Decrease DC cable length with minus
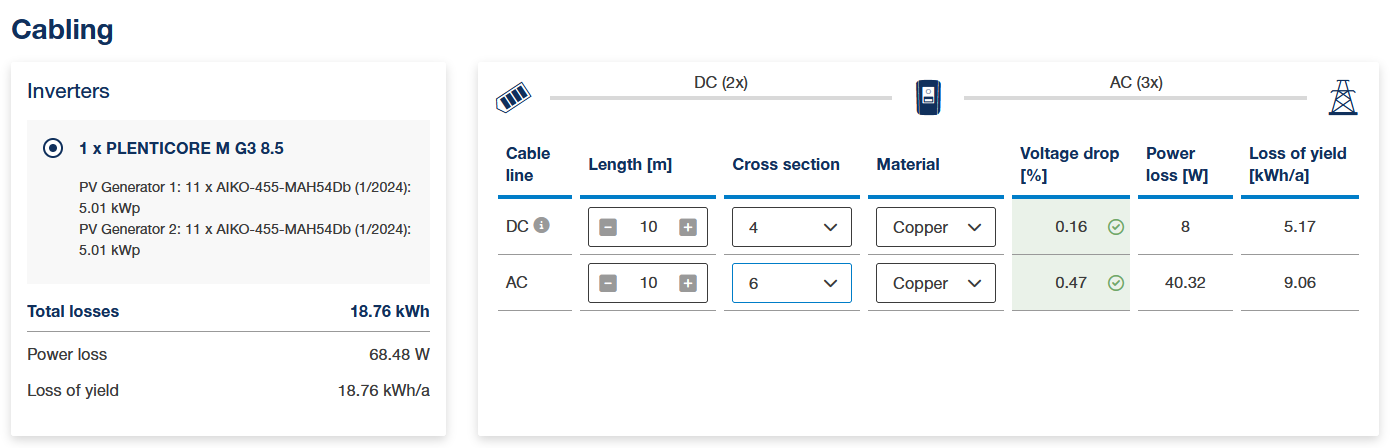The image size is (1400, 448). click(x=608, y=227)
